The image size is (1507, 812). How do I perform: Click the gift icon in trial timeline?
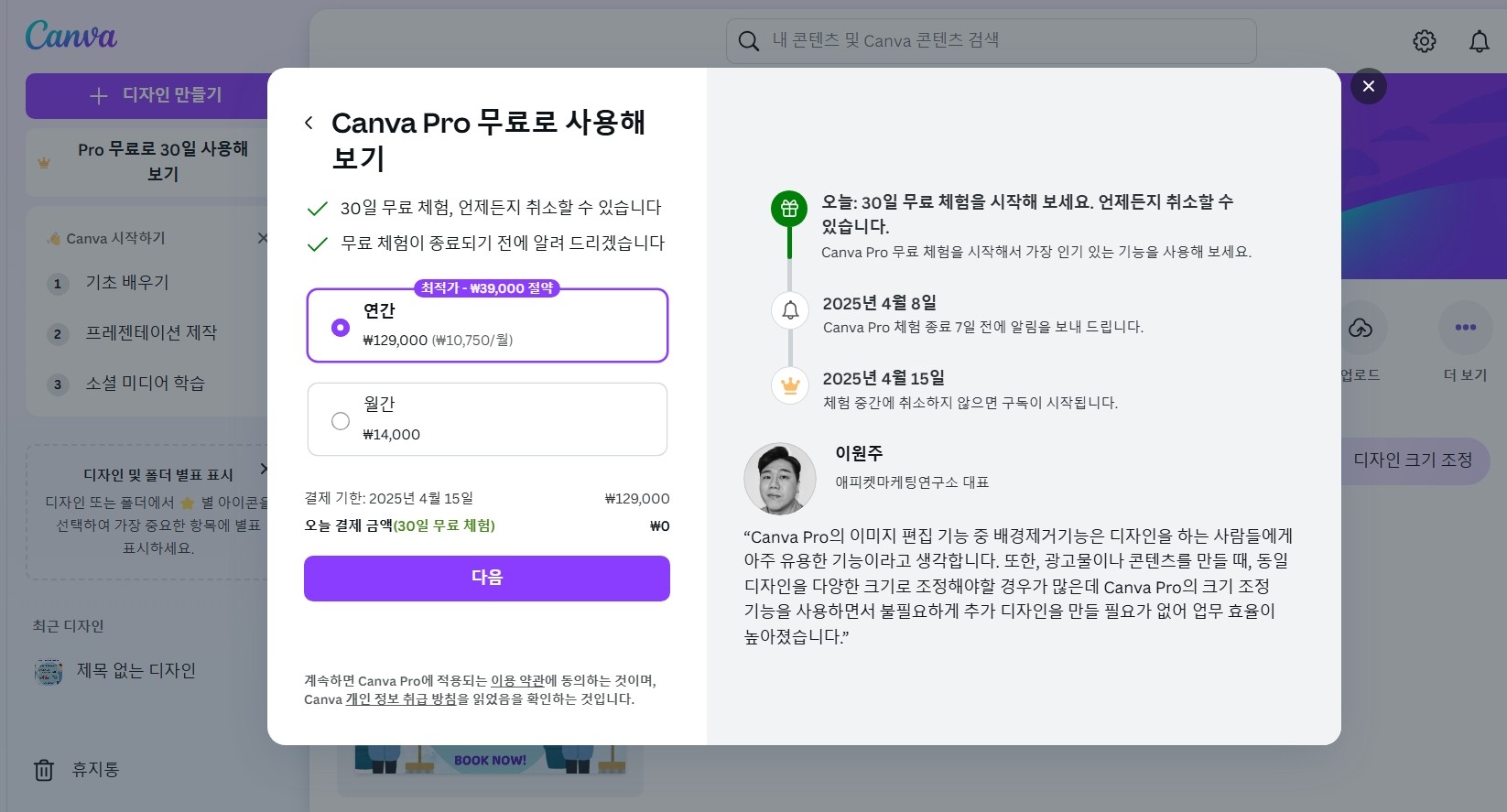[789, 210]
